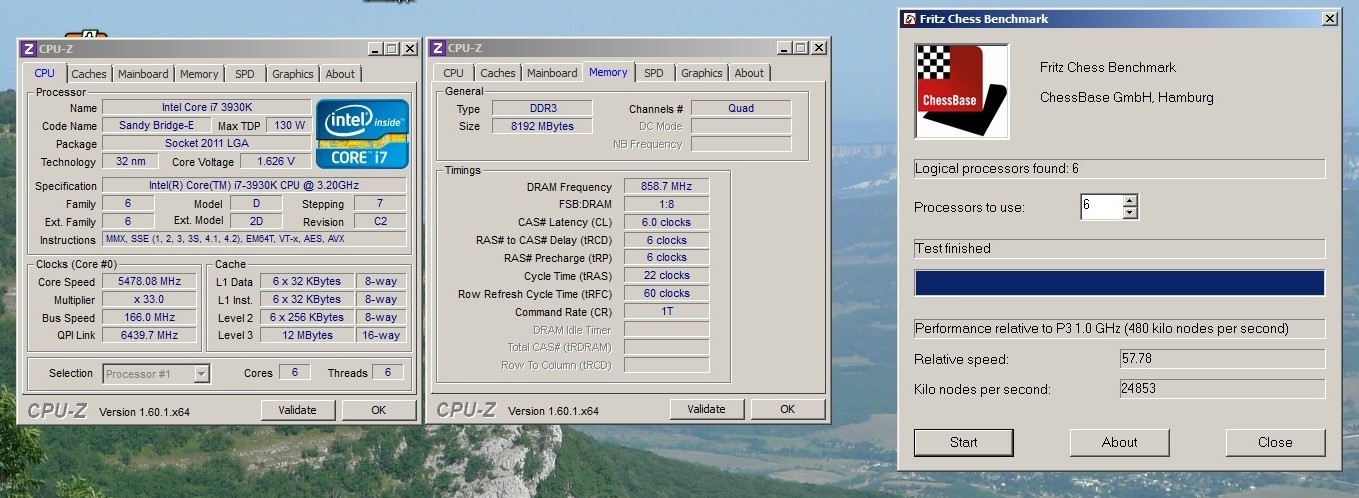This screenshot has height=498, width=1359.
Task: Select SPD tab in right CPU-Z window
Action: pos(654,73)
